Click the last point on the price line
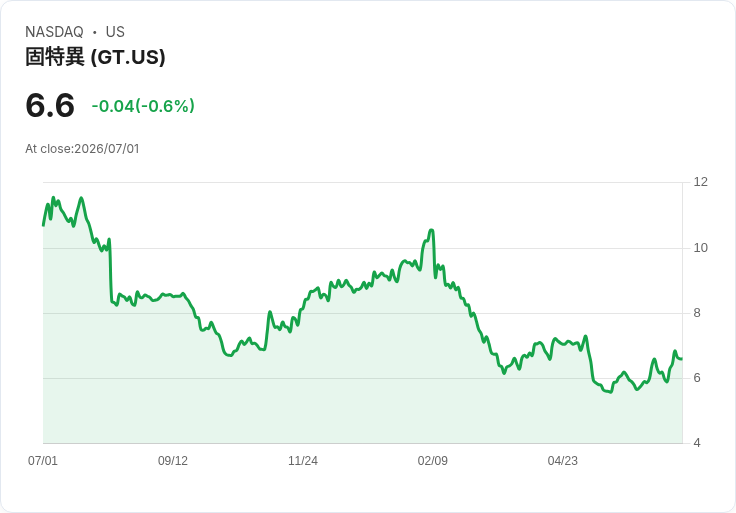 [x=682, y=359]
